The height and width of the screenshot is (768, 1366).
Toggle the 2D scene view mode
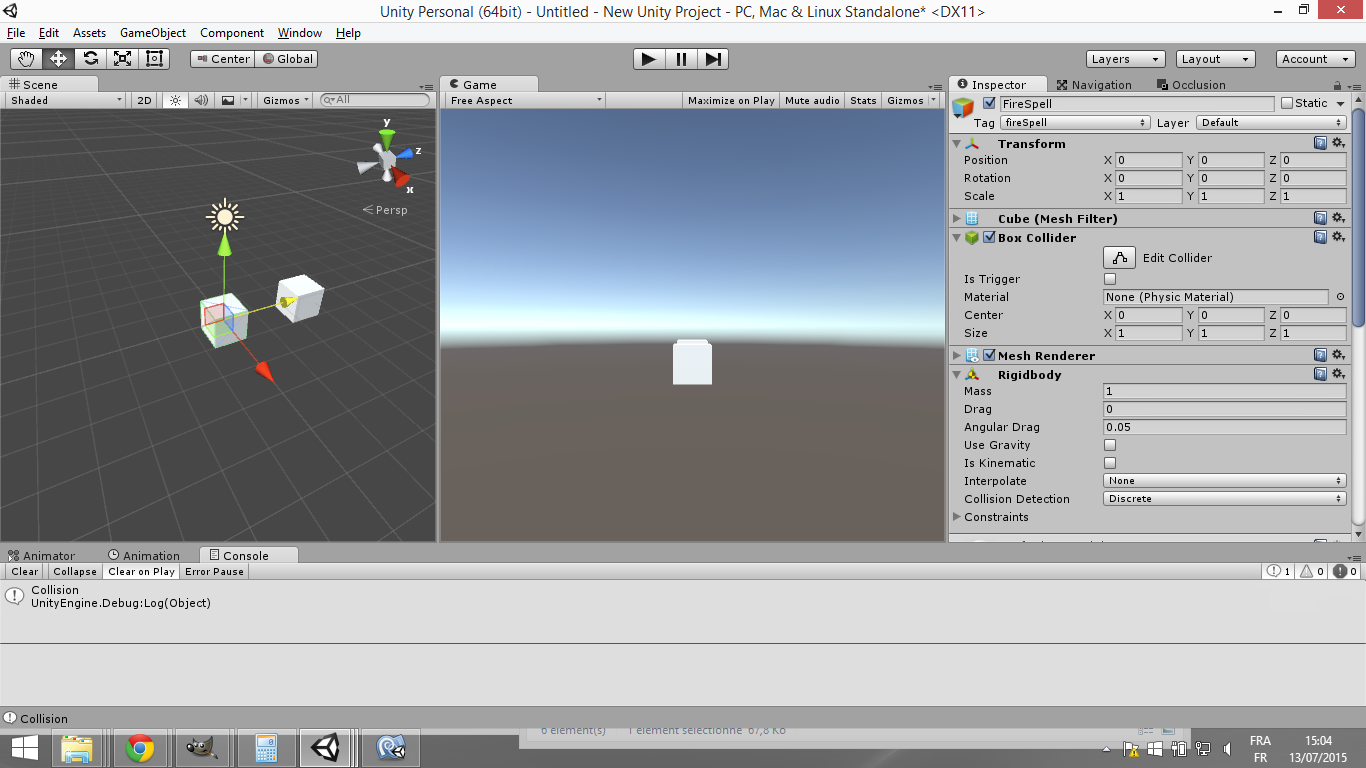click(x=145, y=100)
